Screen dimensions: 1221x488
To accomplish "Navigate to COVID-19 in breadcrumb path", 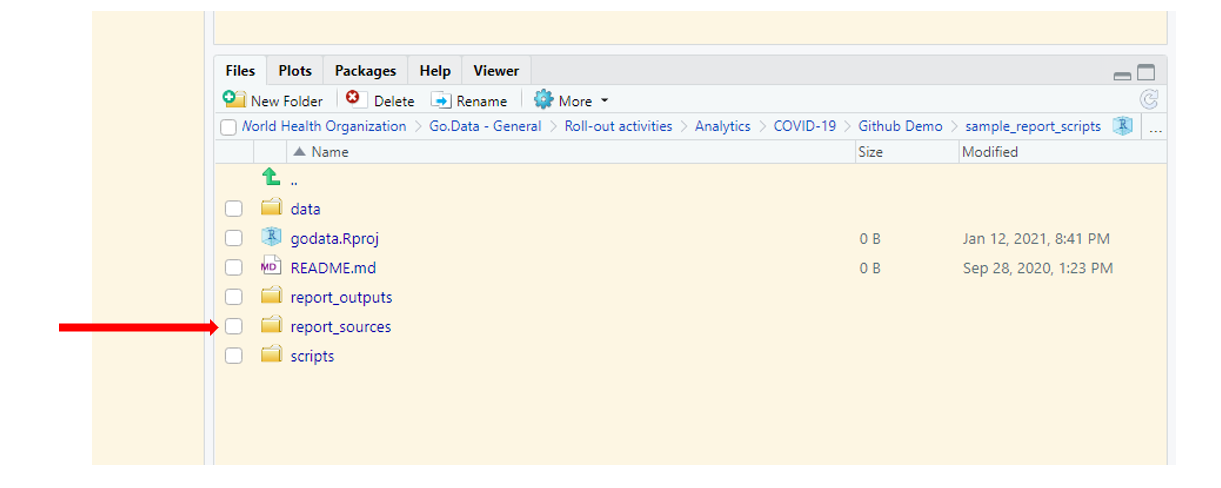I will 804,126.
